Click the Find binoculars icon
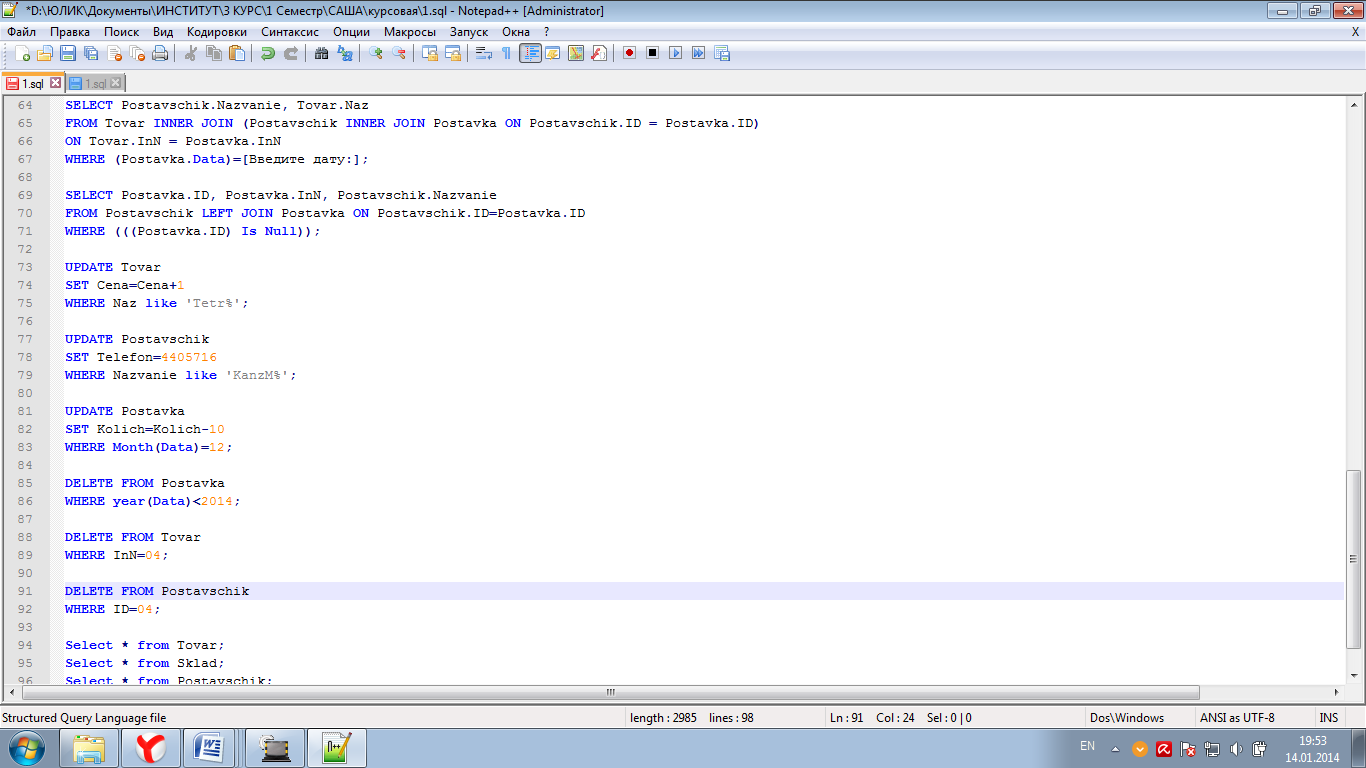1366x768 pixels. [321, 53]
